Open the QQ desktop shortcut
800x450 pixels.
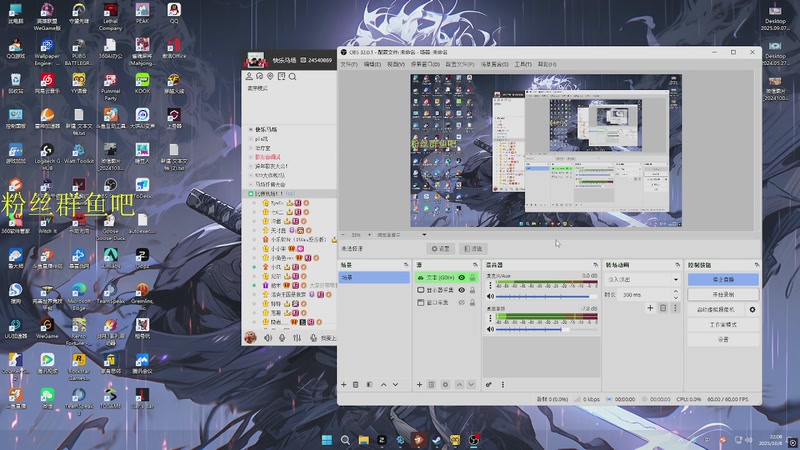[x=174, y=13]
